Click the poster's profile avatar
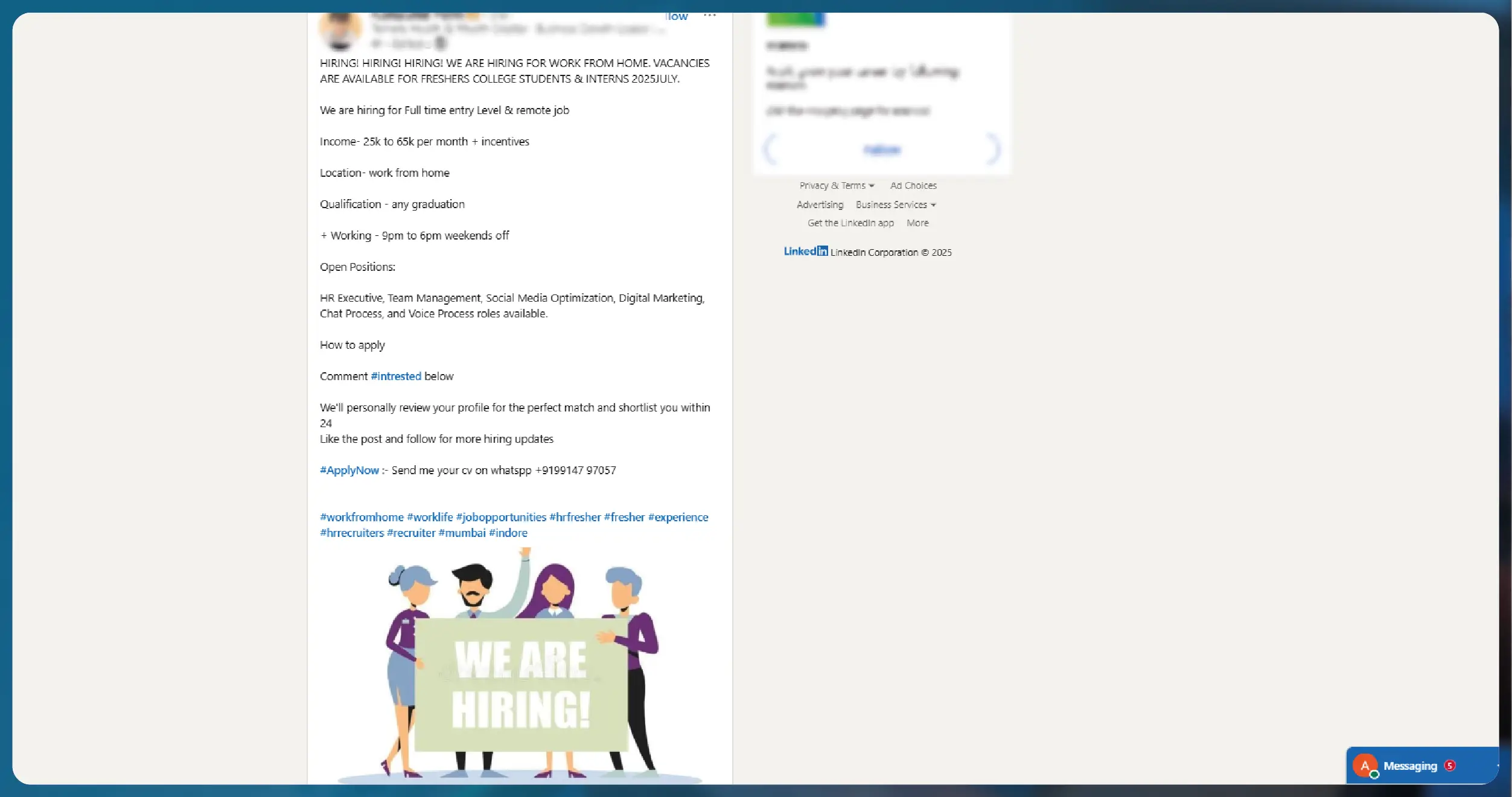This screenshot has width=1512, height=797. pos(340,30)
